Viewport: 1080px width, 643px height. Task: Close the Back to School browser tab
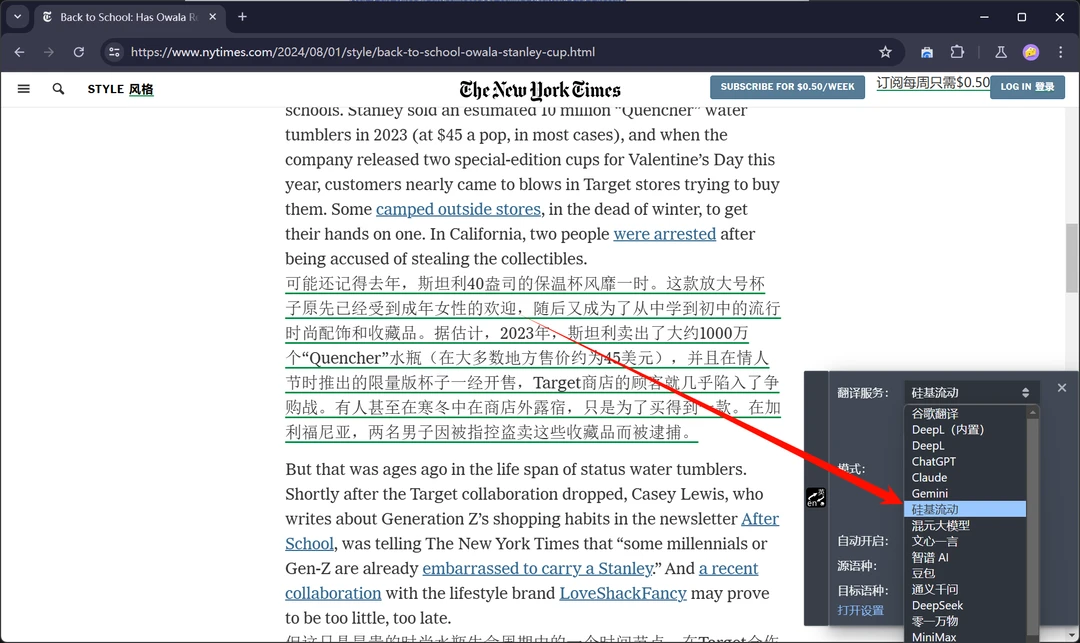(213, 17)
